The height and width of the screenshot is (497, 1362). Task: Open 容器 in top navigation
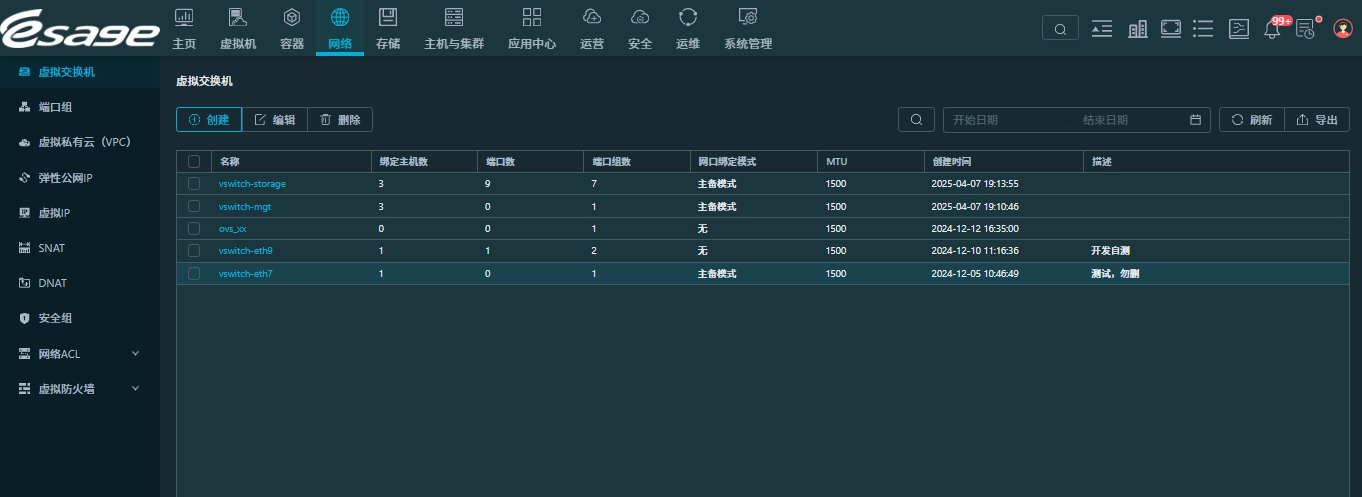click(292, 28)
